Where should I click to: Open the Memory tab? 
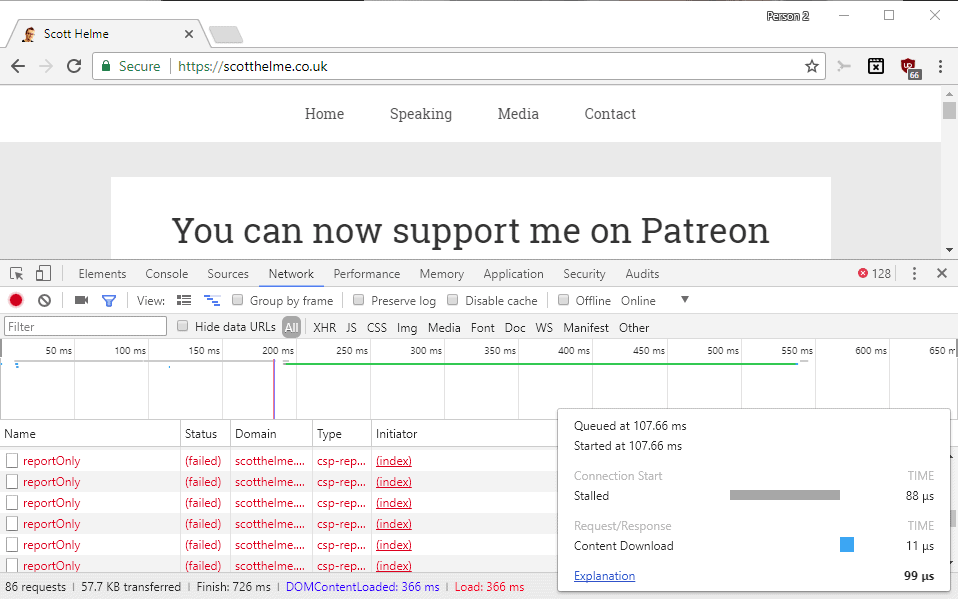442,274
